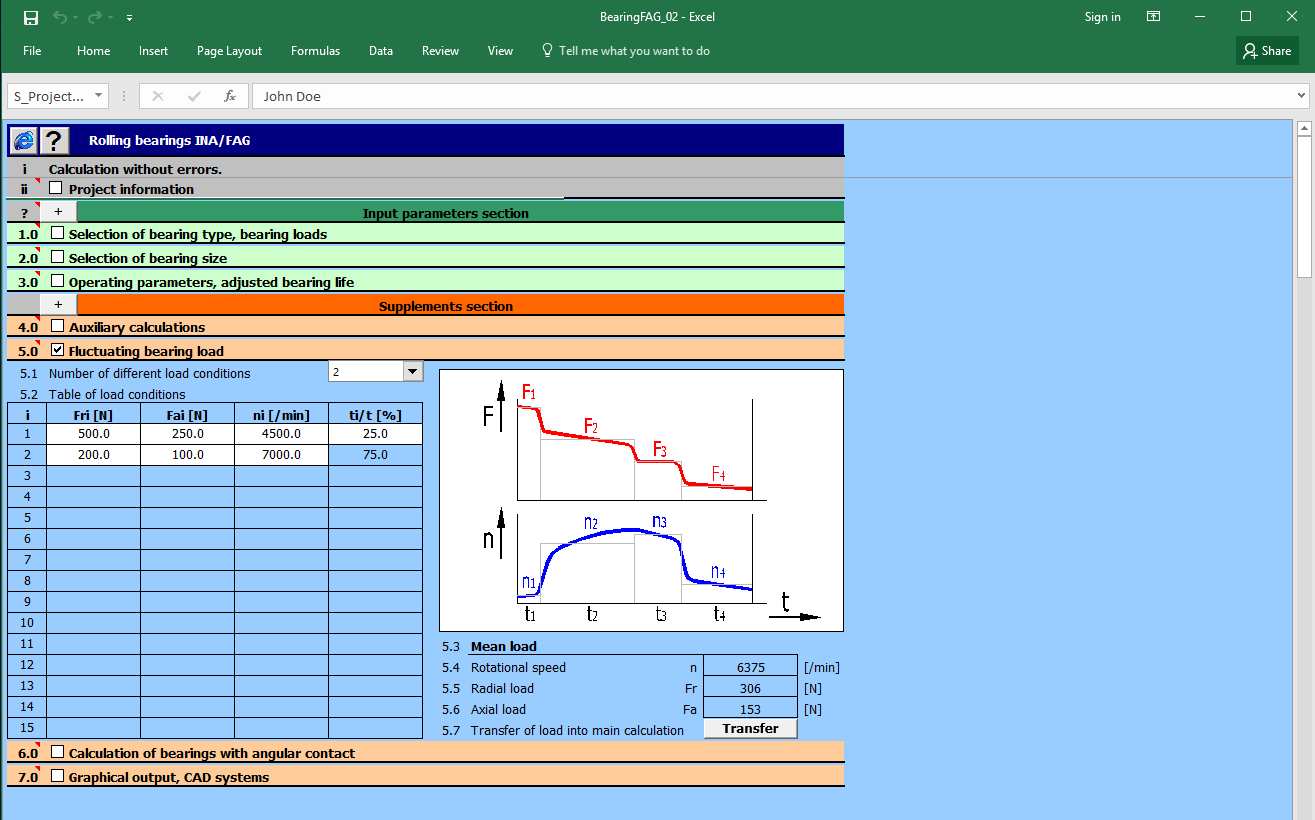Open Customize Quick Access Toolbar arrow
This screenshot has width=1315, height=820.
tap(130, 18)
